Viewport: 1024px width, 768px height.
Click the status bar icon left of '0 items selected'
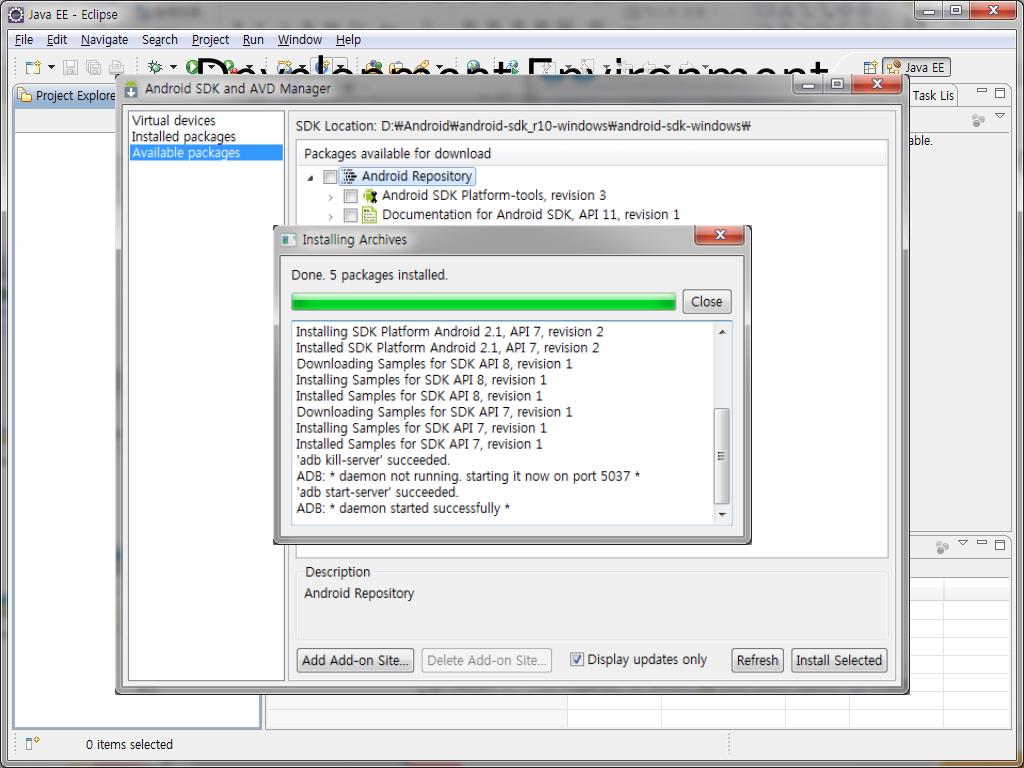[32, 743]
